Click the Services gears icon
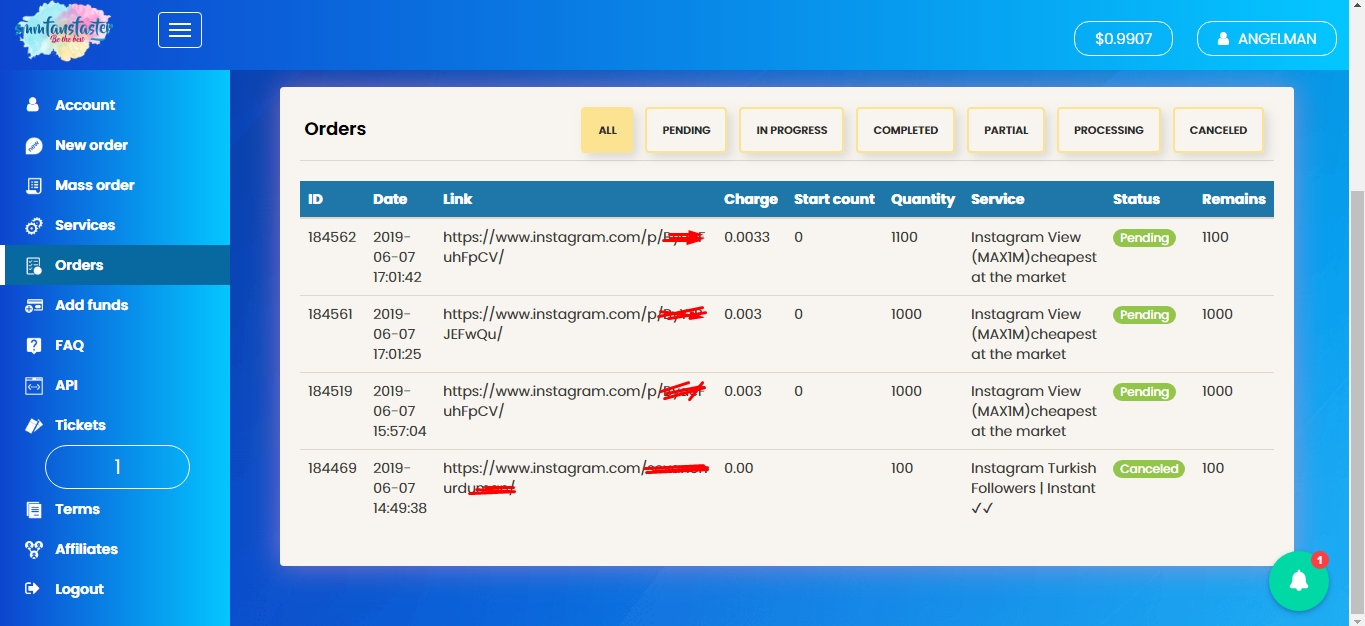The image size is (1365, 626). [34, 225]
